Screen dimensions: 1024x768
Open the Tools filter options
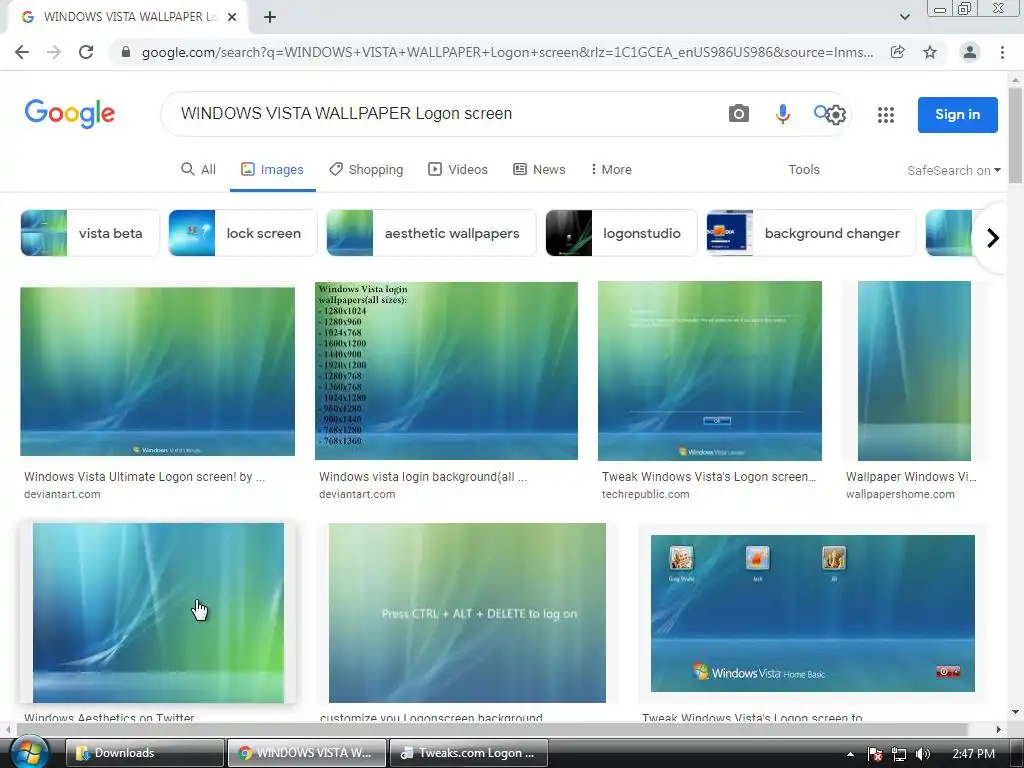[x=803, y=170]
